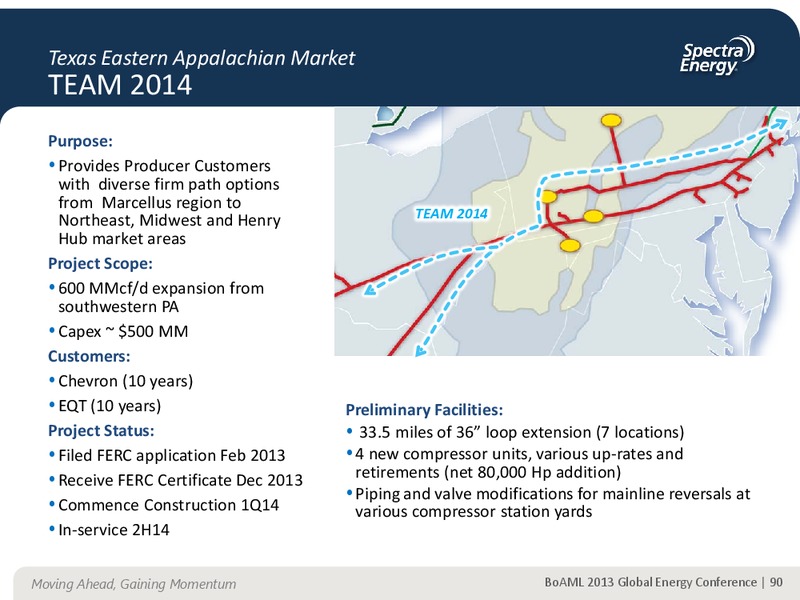Click the blue arrowhead at map's top right
800x600 pixels.
pos(781,123)
